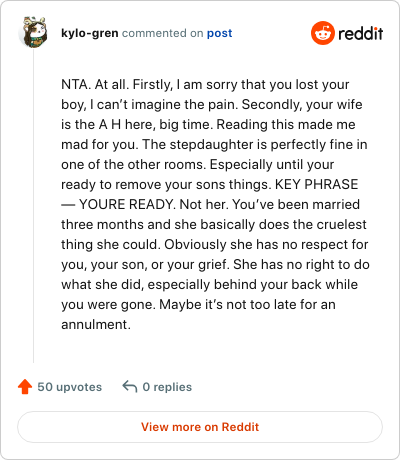Screen dimensions: 400x460
Task: Click the "YOURE READY" text in the comment
Action: click(x=127, y=204)
